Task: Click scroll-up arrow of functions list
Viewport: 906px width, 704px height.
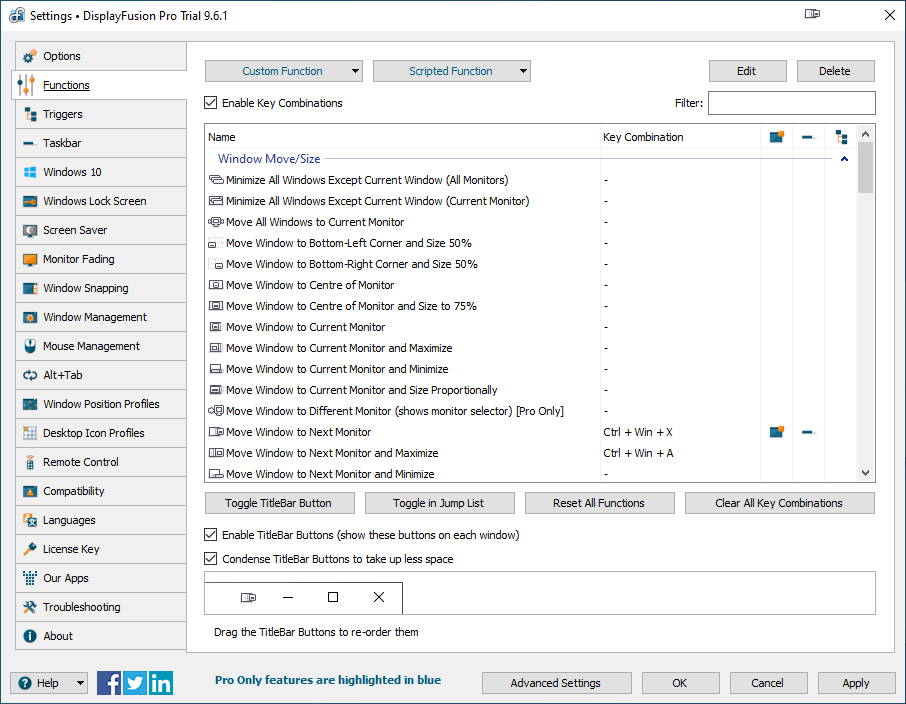Action: pos(865,134)
